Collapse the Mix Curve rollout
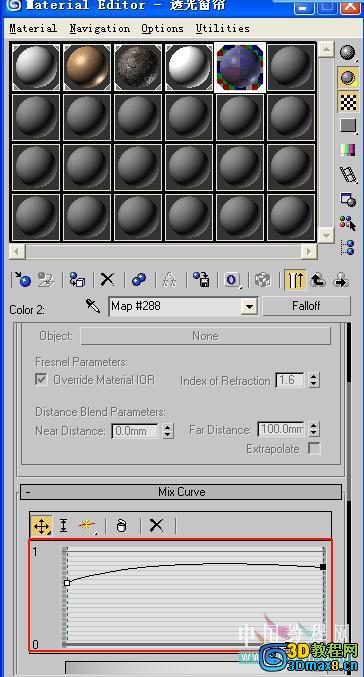Image resolution: width=364 pixels, height=677 pixels. [181, 492]
